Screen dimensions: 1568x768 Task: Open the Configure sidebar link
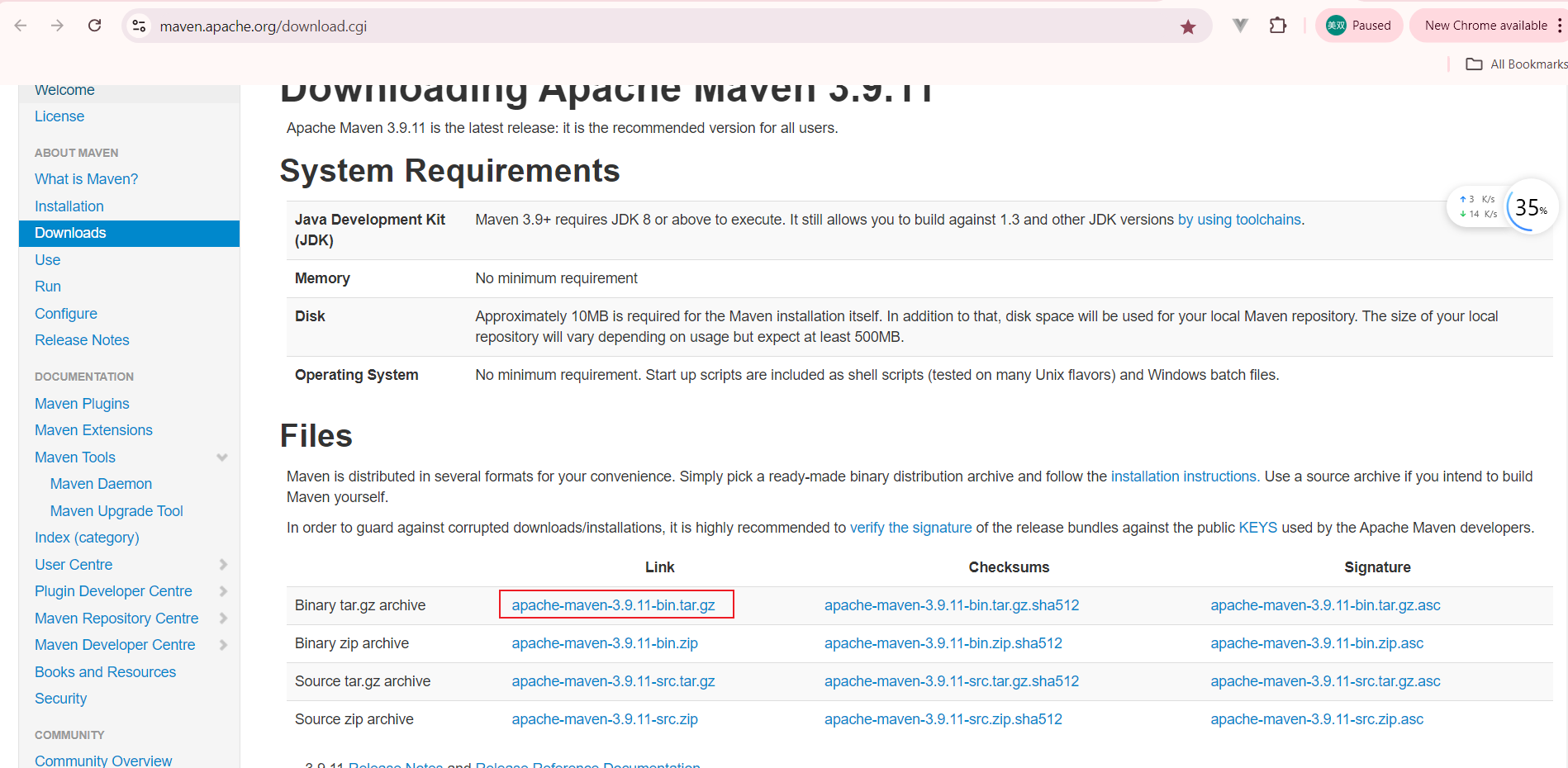66,314
